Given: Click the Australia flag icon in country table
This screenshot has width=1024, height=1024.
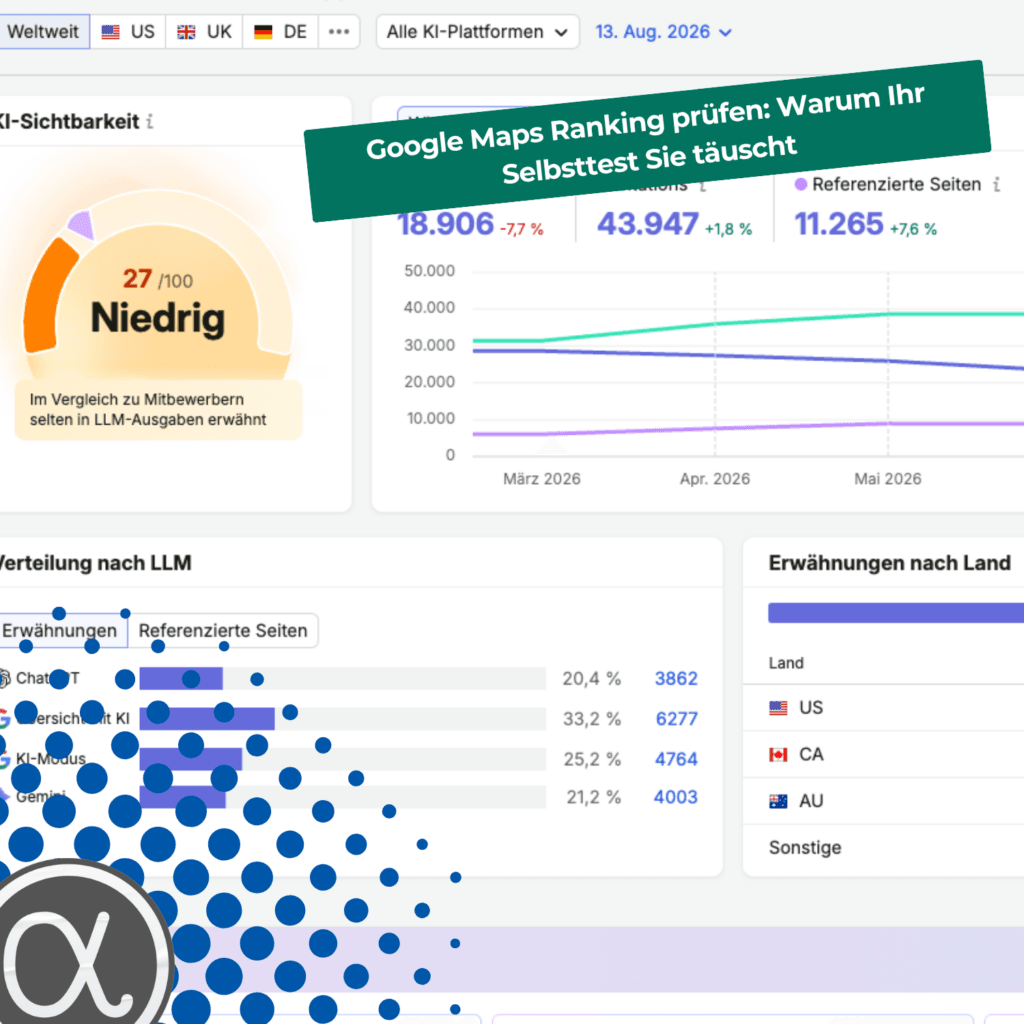Looking at the screenshot, I should [x=778, y=801].
